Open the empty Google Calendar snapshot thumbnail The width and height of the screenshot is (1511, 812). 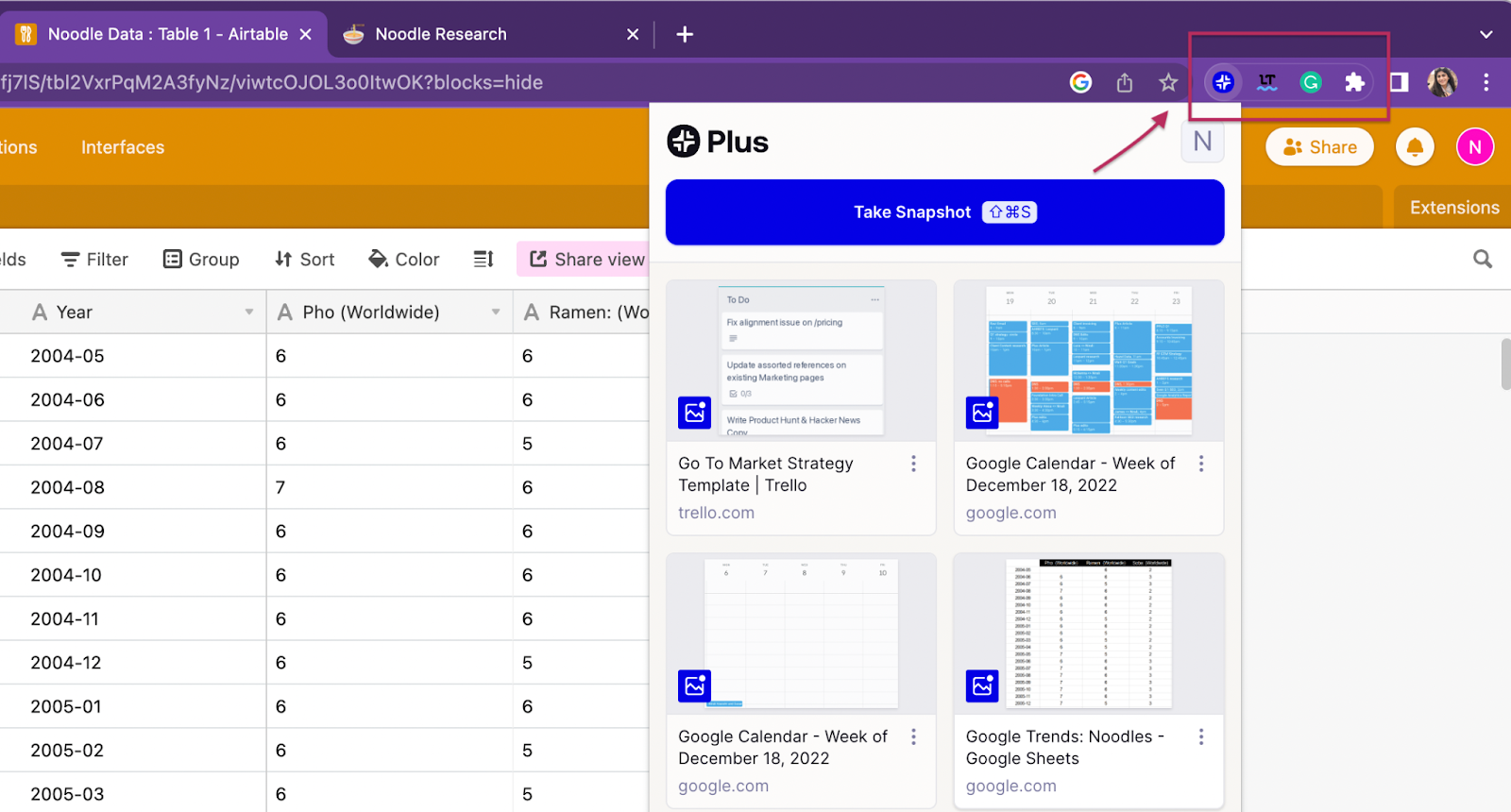click(801, 634)
